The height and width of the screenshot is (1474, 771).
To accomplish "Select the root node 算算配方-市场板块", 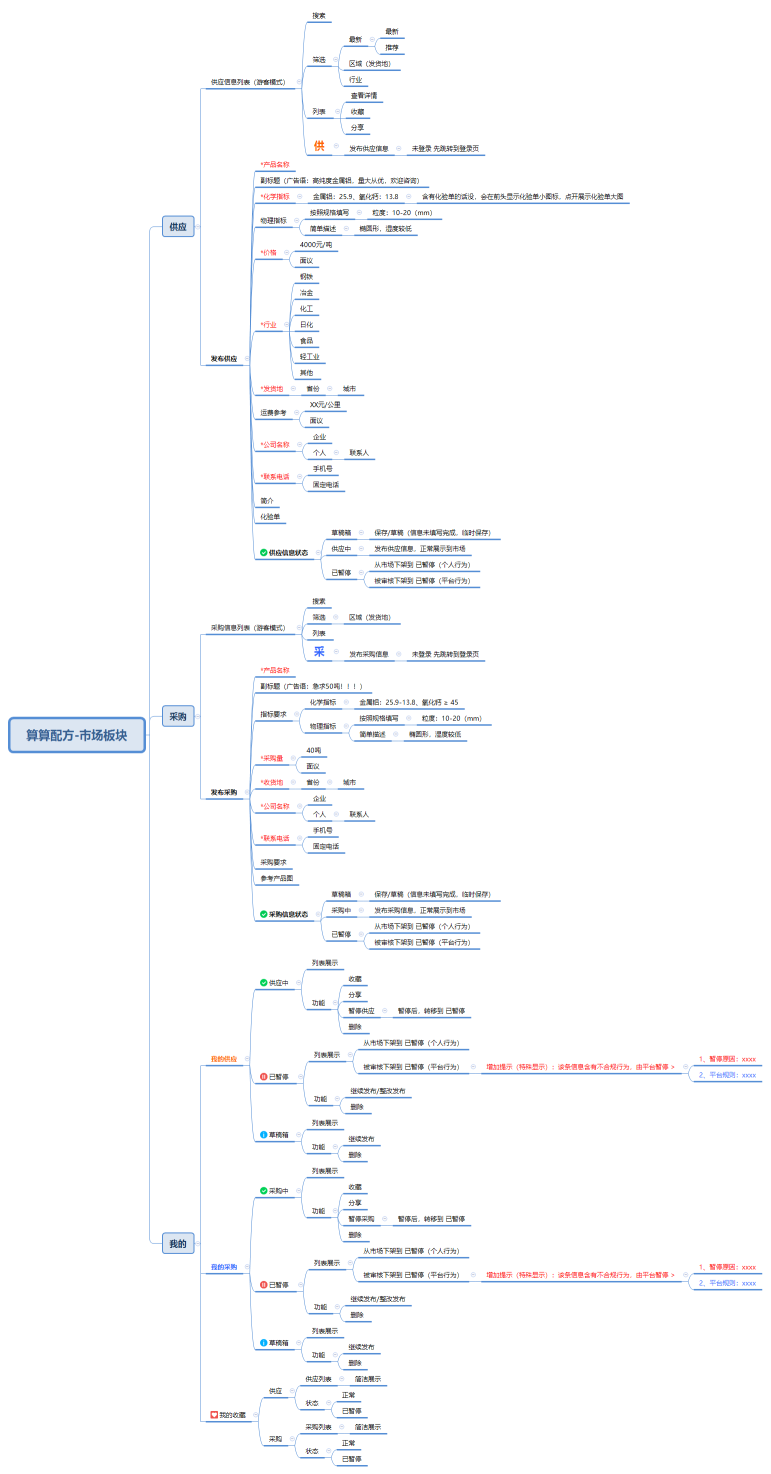I will click(77, 735).
